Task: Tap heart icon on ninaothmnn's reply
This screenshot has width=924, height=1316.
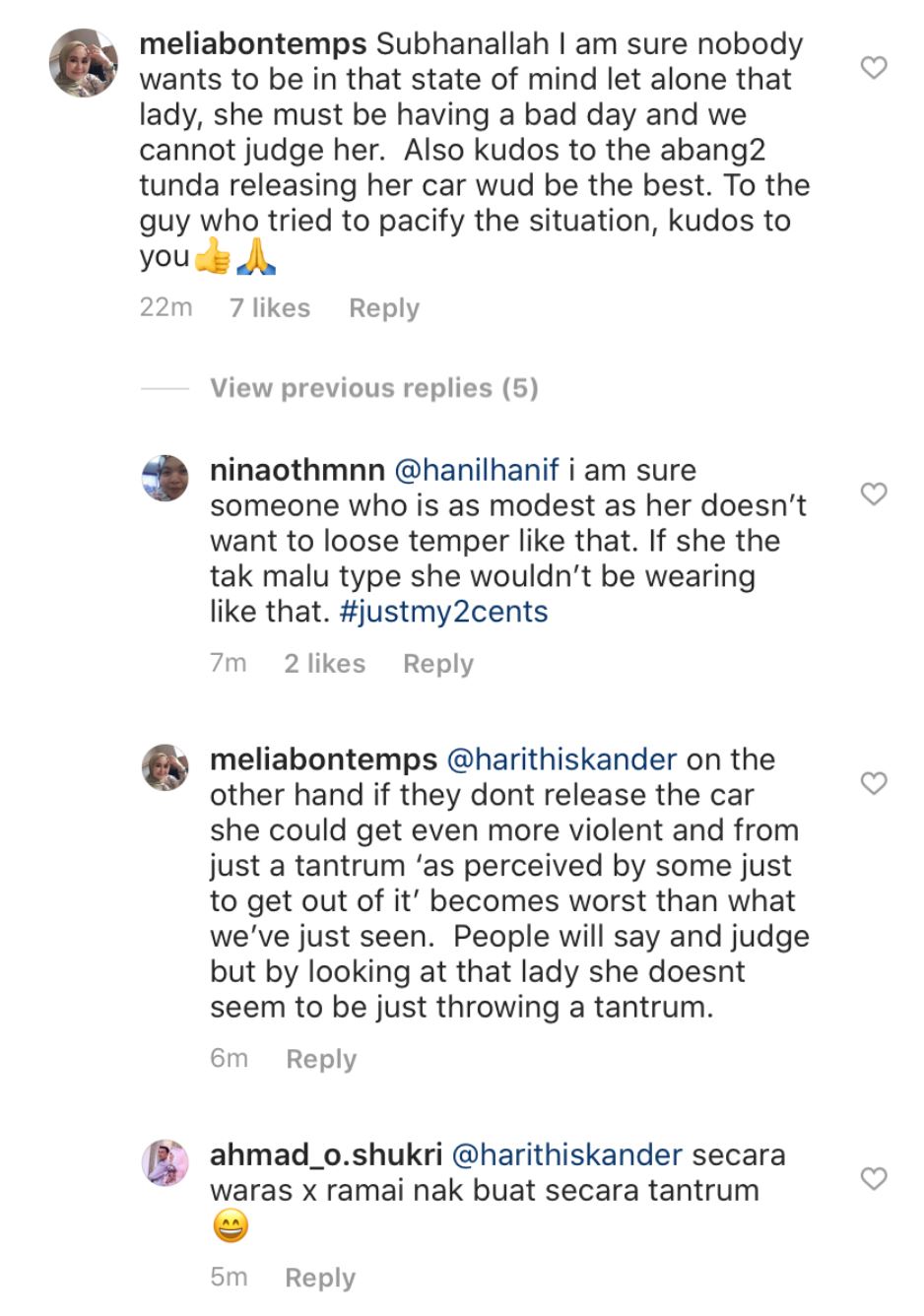Action: 874,493
